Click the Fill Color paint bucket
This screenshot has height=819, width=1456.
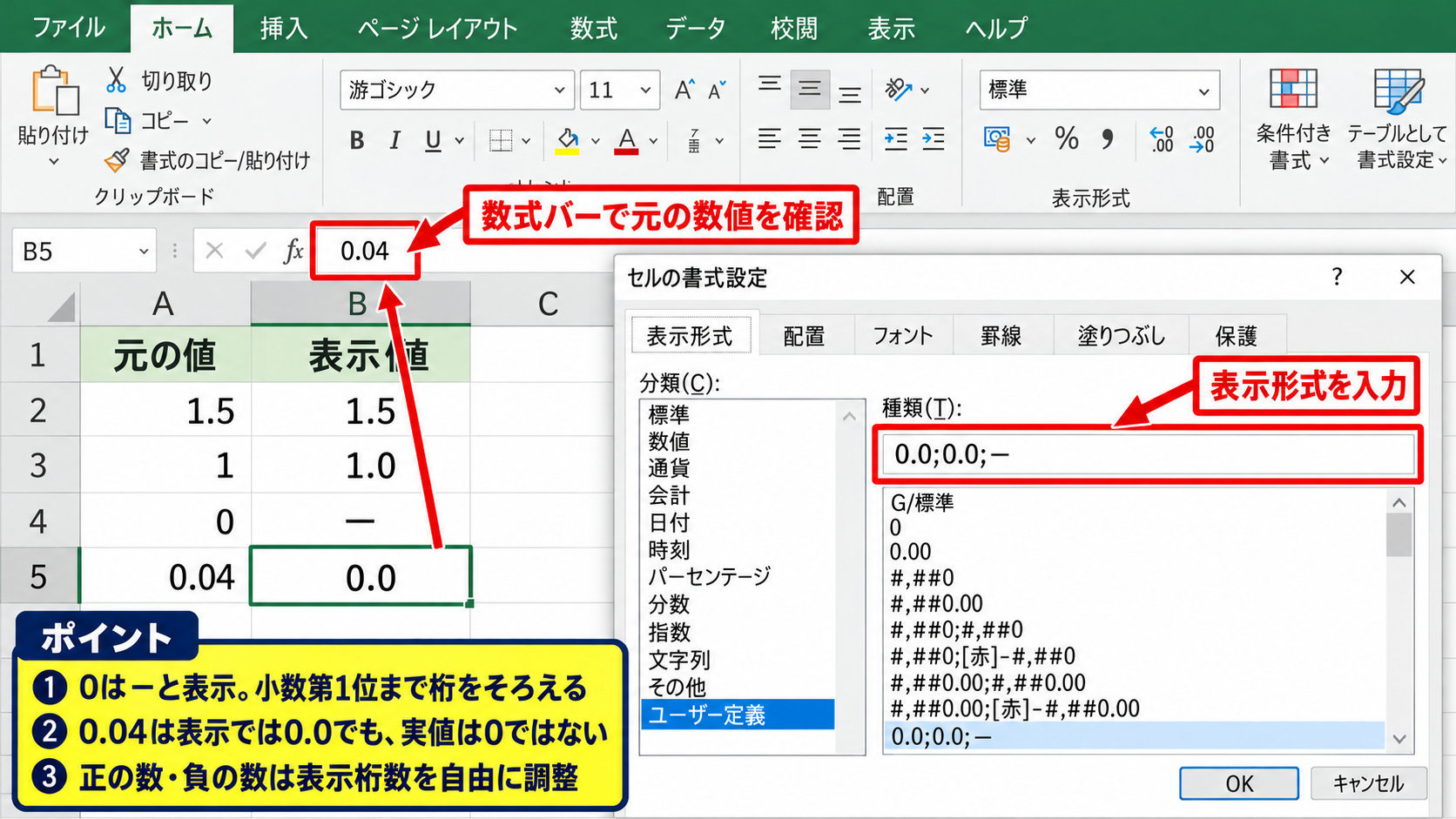(568, 140)
